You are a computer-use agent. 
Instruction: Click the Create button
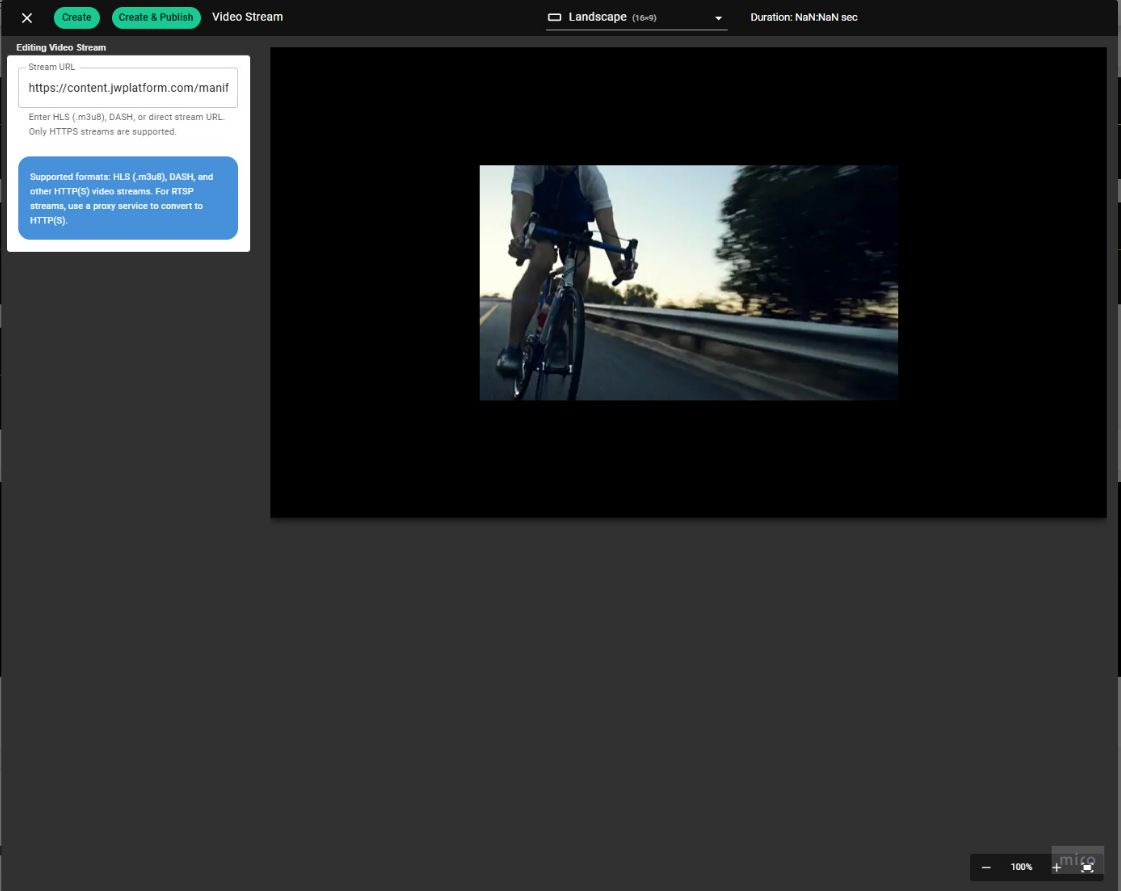click(x=76, y=17)
